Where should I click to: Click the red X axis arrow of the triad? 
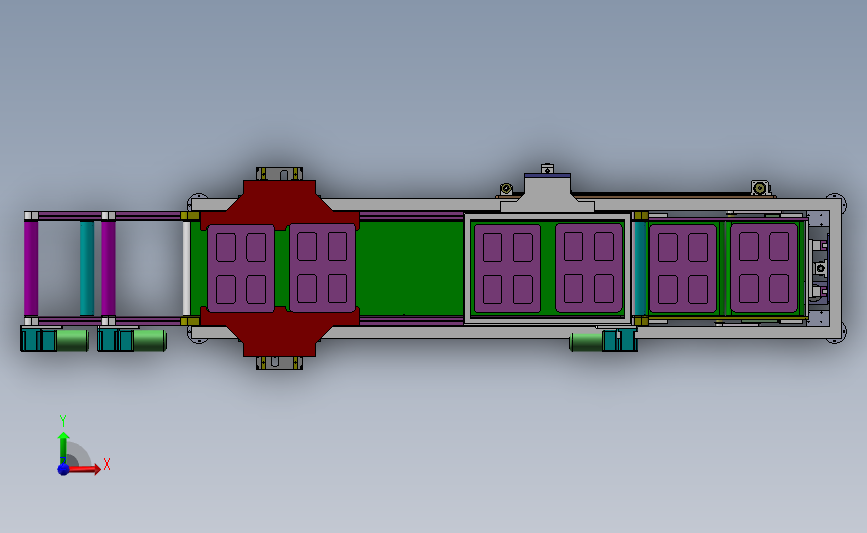click(83, 469)
